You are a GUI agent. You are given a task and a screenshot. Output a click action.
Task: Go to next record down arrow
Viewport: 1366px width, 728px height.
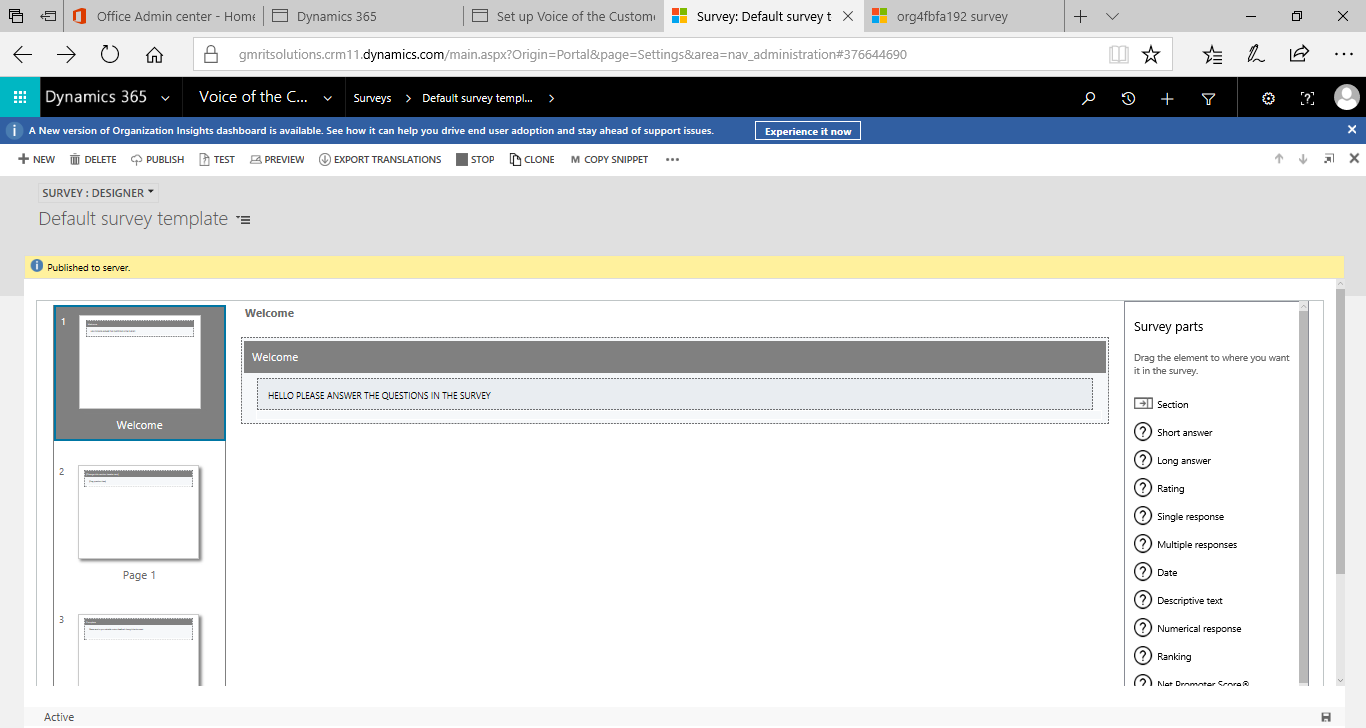(1303, 159)
